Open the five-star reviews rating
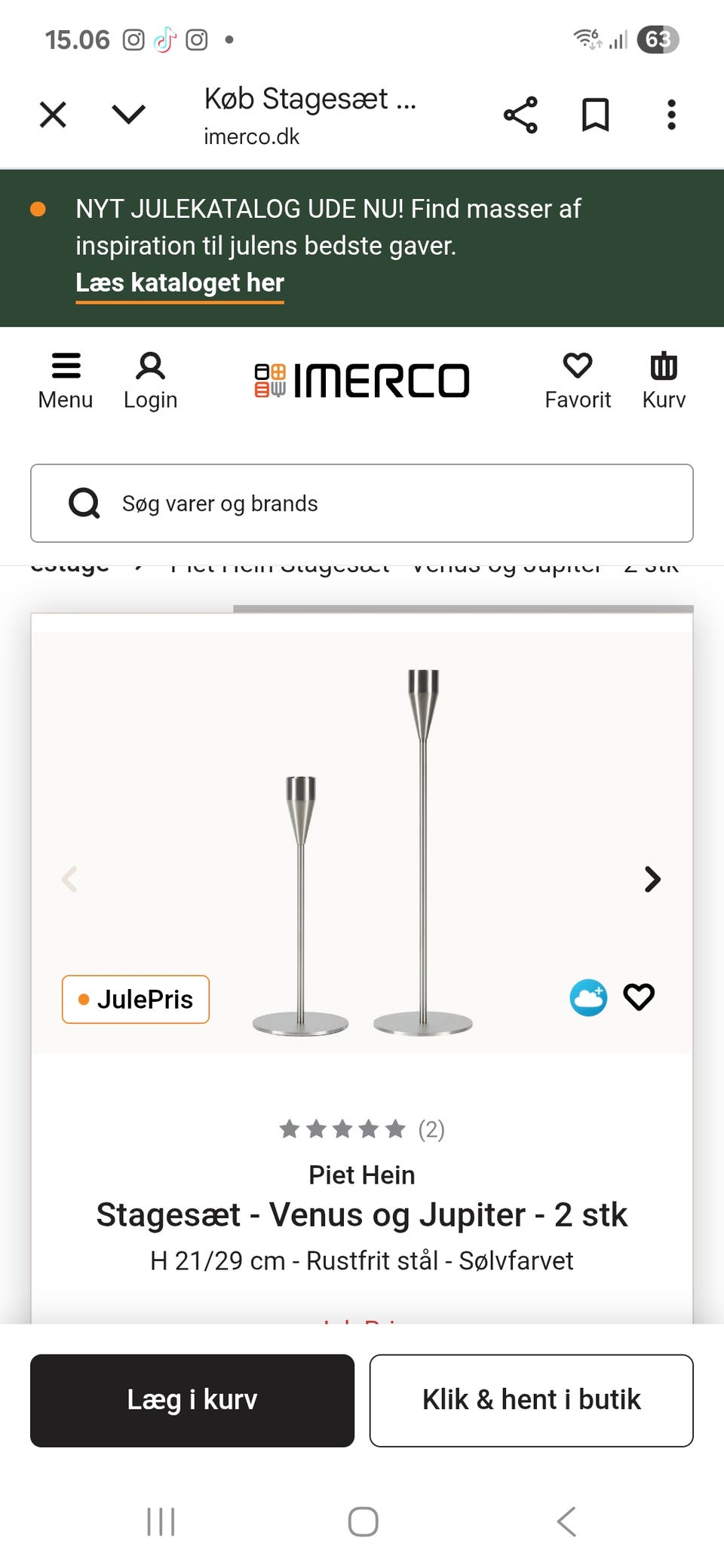Viewport: 724px width, 1568px height. pyautogui.click(x=360, y=1129)
